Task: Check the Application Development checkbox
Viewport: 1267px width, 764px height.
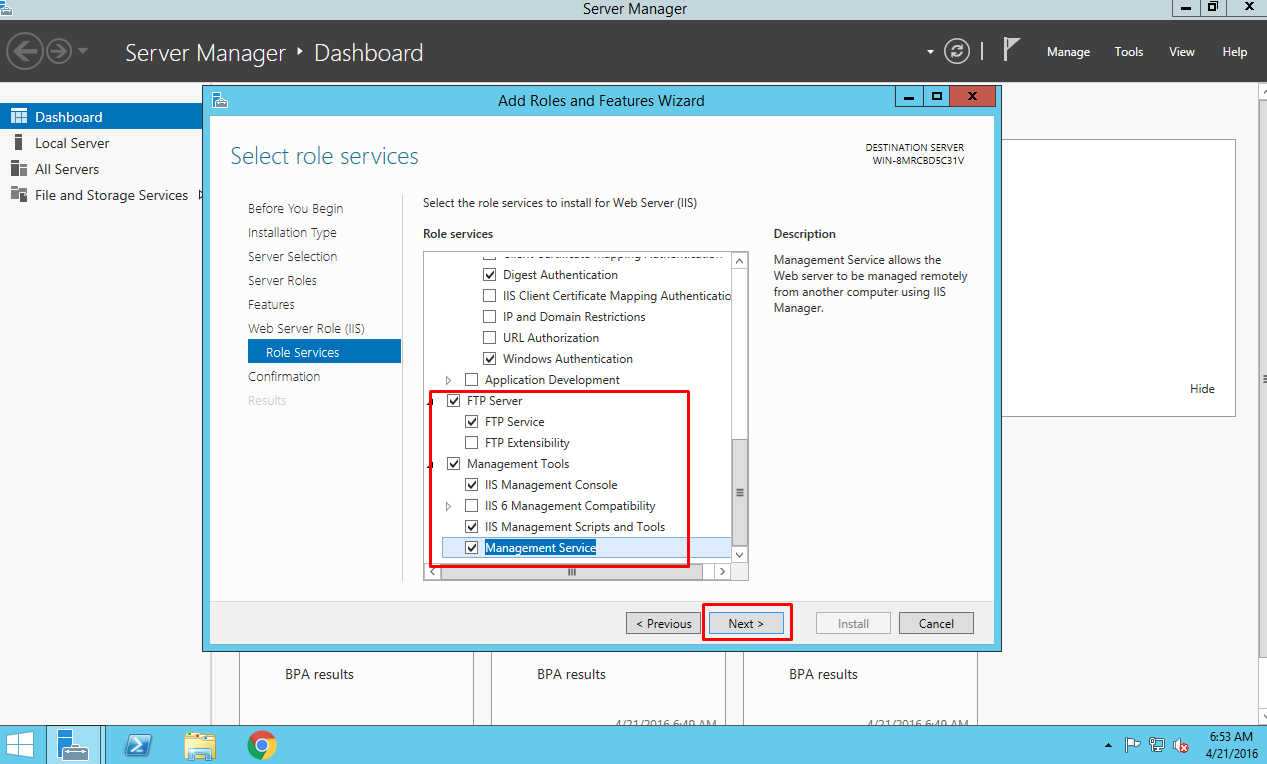Action: click(x=472, y=380)
